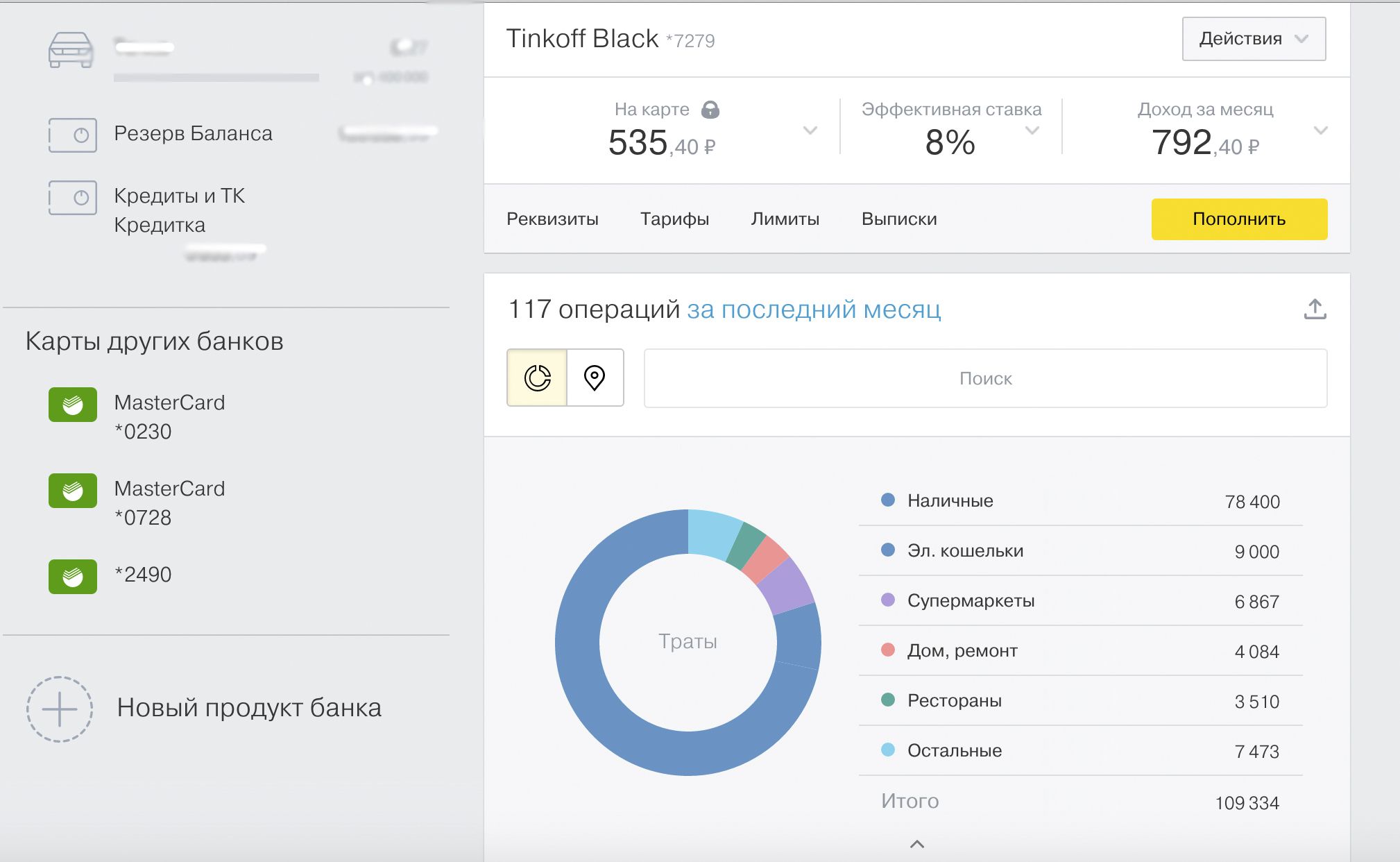Click the Кредиты и ТК safe icon
Screen dimensions: 1400x862
tap(72, 198)
